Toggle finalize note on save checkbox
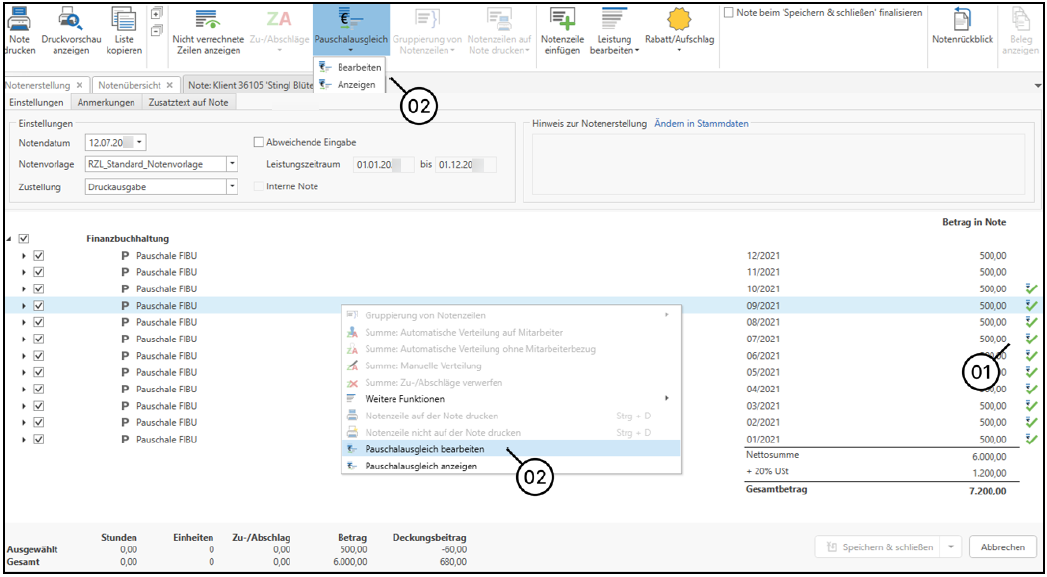 point(729,12)
